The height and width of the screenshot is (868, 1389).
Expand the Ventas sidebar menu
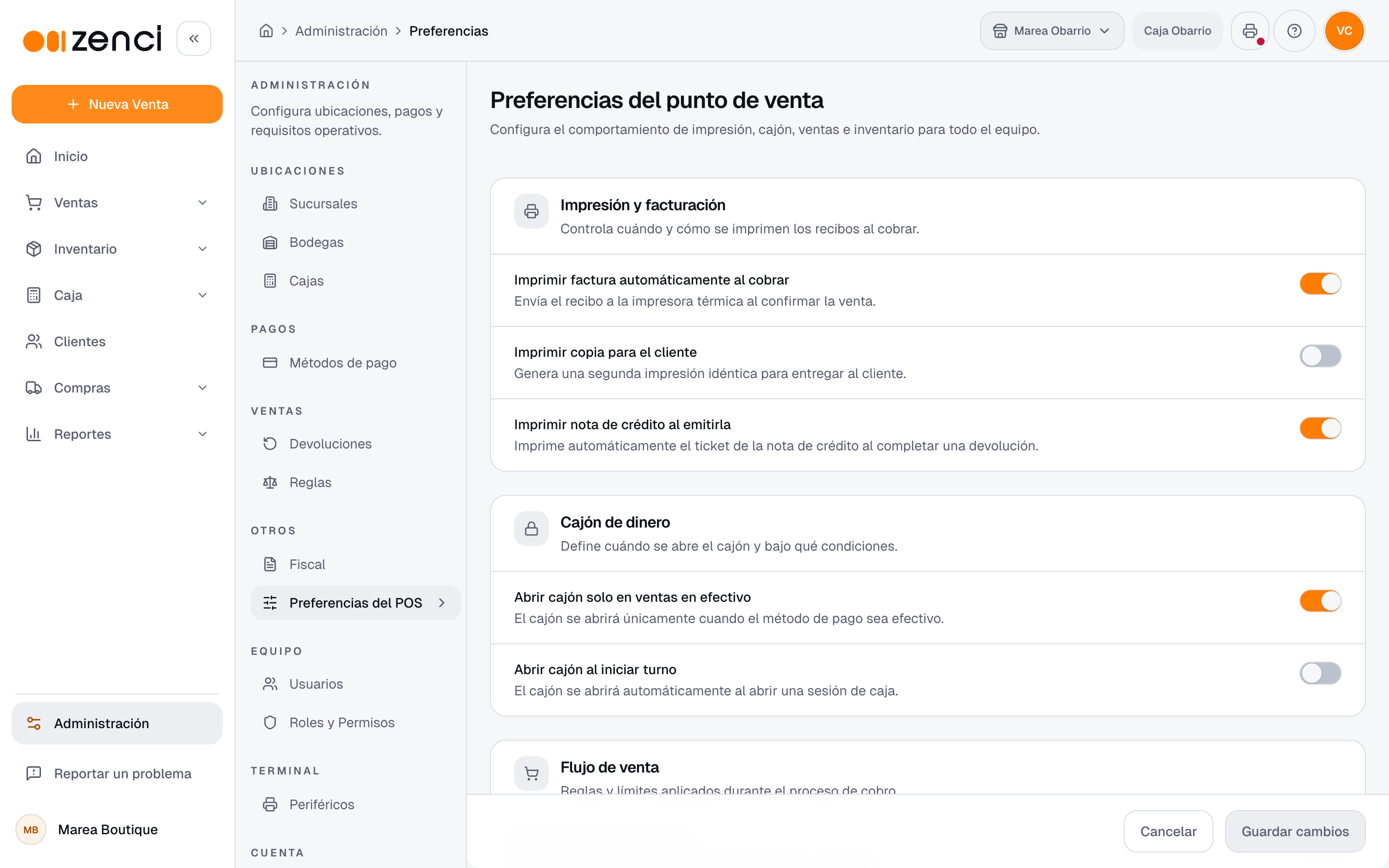(x=117, y=203)
